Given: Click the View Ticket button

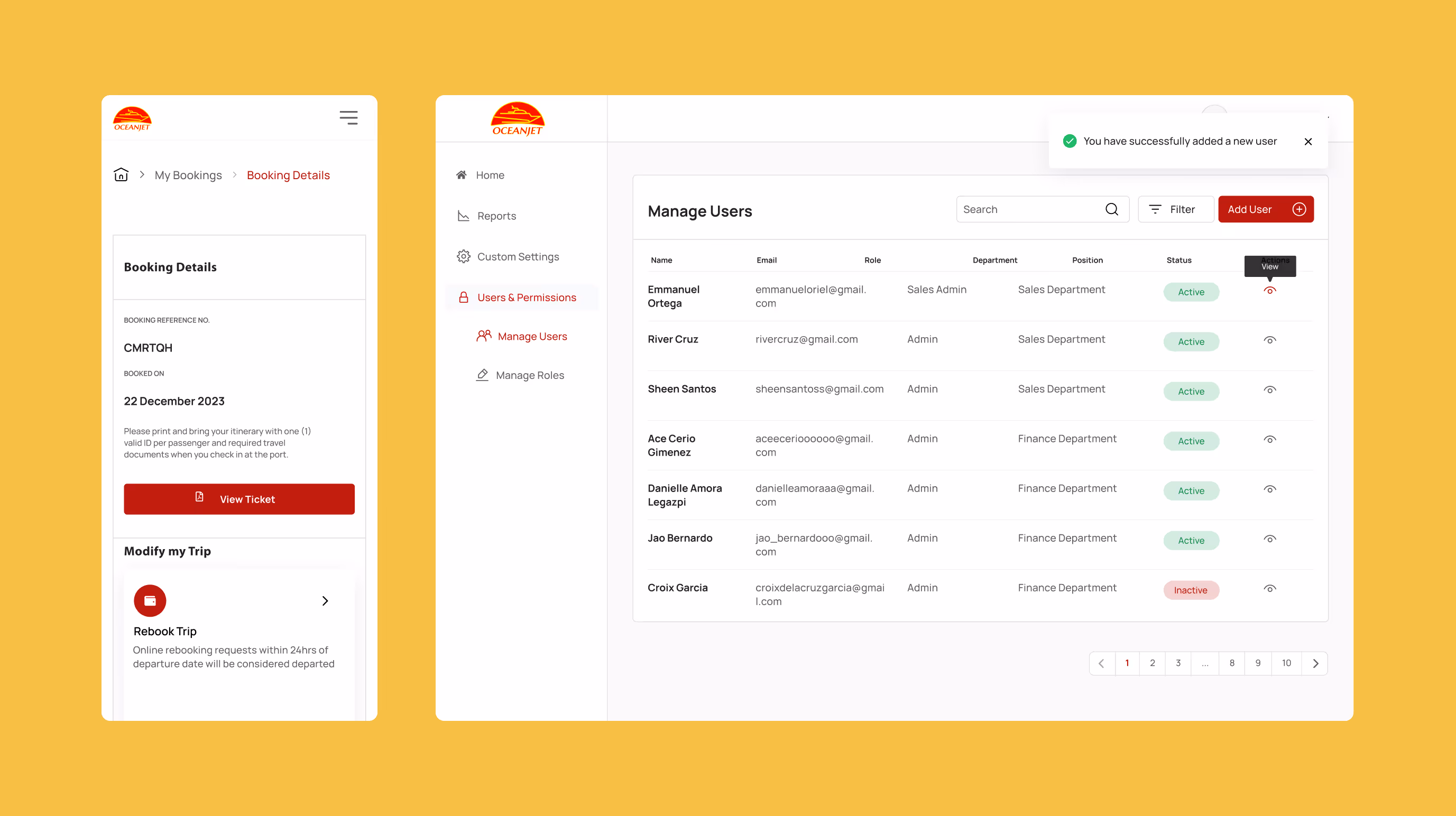Looking at the screenshot, I should [238, 499].
